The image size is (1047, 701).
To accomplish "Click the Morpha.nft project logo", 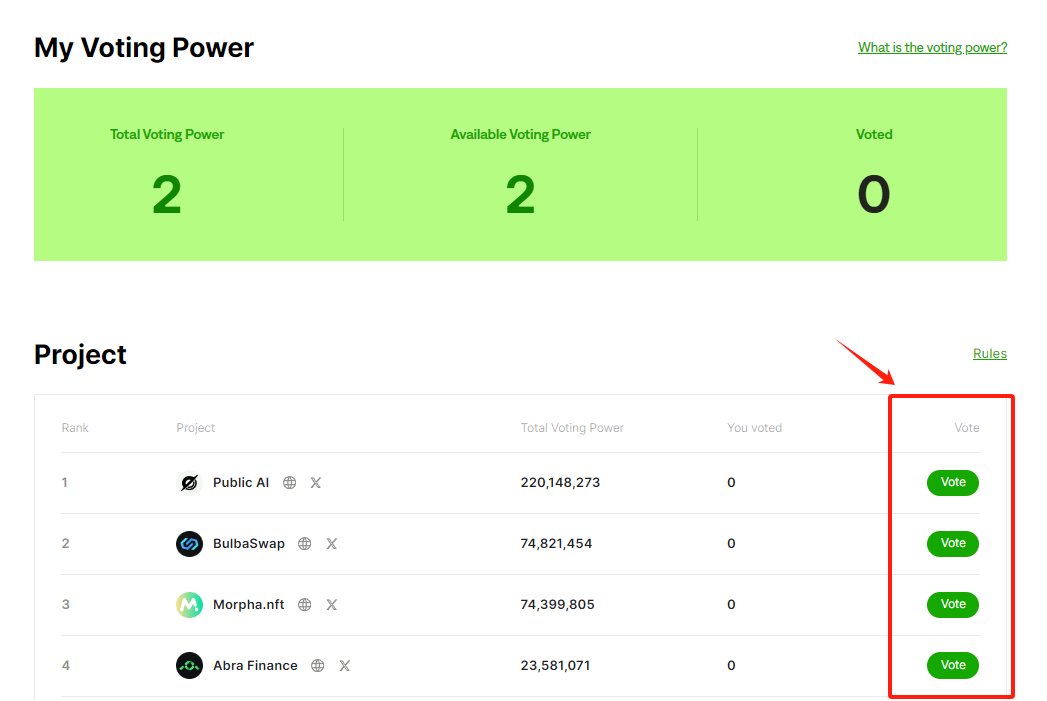I will pos(190,605).
